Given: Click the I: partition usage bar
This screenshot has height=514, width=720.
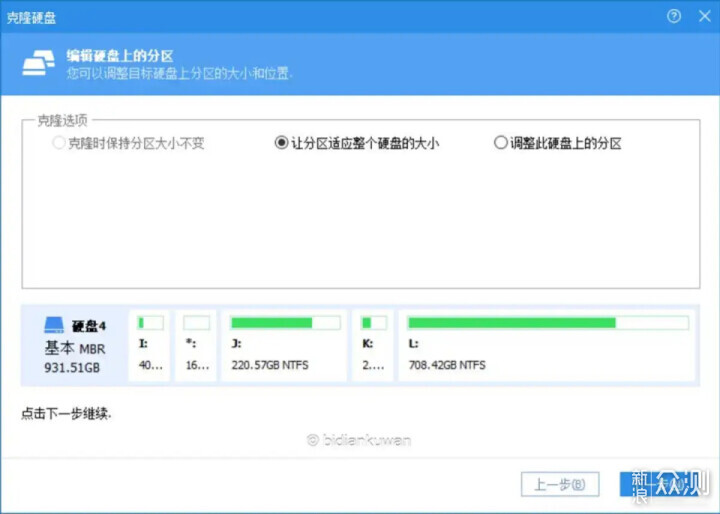Looking at the screenshot, I should coord(151,323).
